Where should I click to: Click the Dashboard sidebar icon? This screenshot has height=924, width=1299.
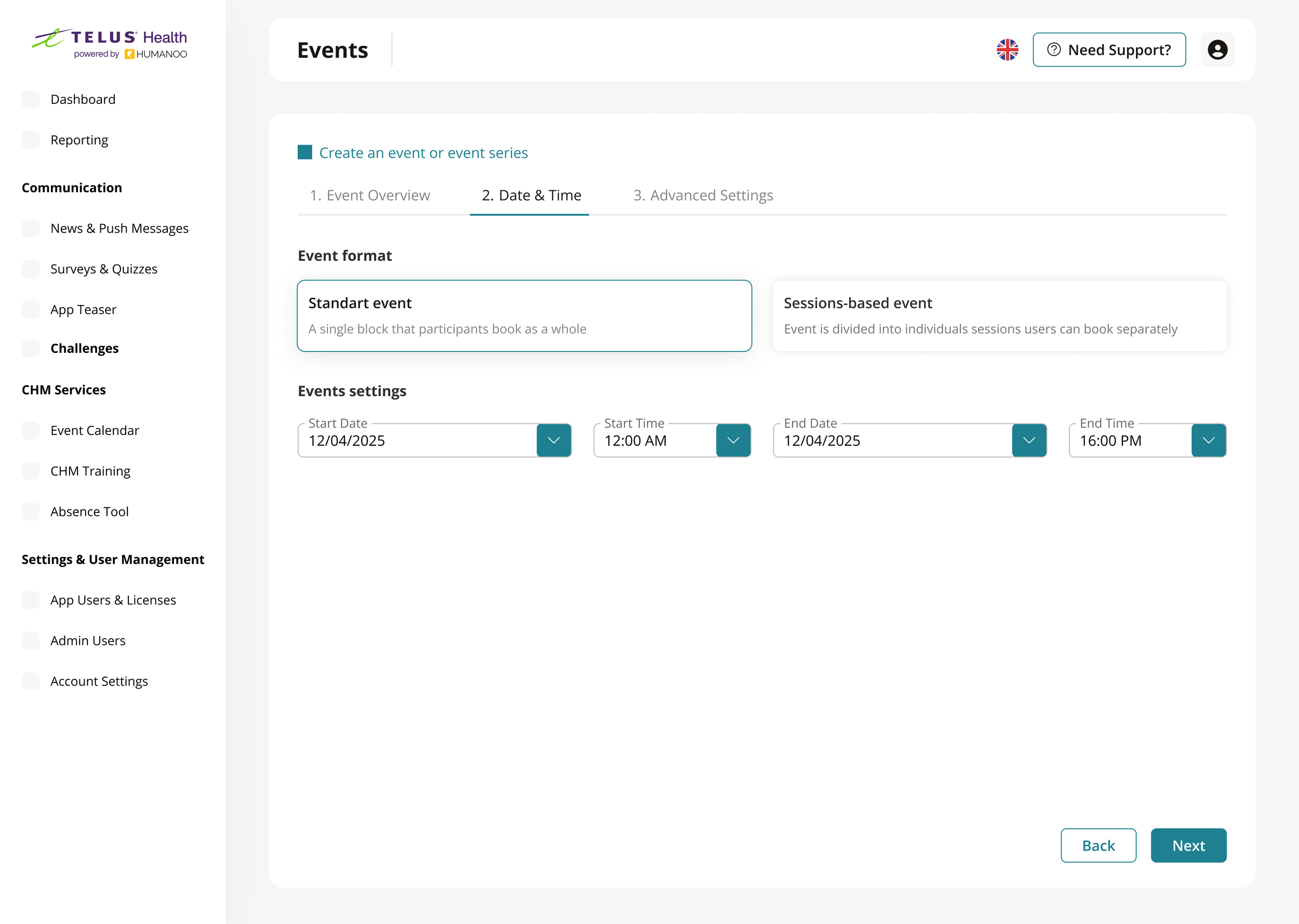pyautogui.click(x=31, y=99)
